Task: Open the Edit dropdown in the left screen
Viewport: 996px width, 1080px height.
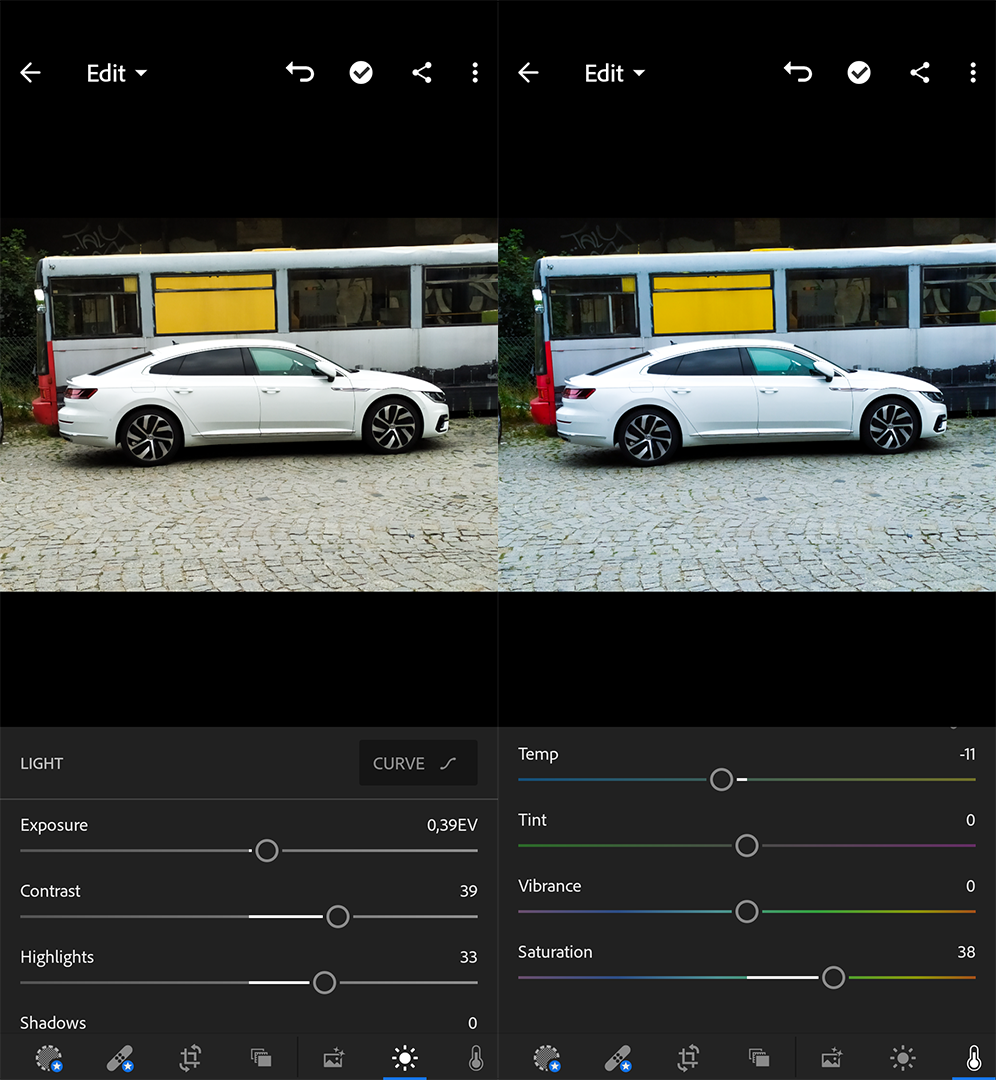Action: coord(116,73)
